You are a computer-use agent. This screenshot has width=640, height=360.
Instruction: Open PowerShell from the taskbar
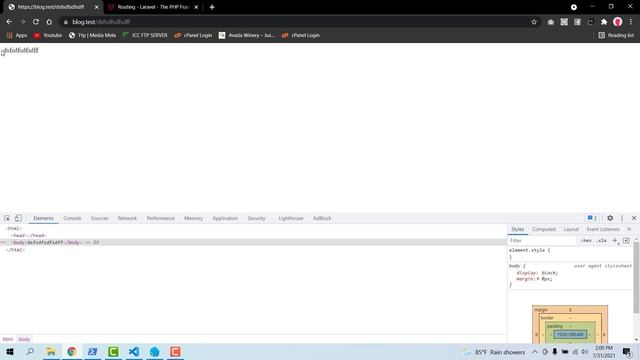(x=93, y=352)
